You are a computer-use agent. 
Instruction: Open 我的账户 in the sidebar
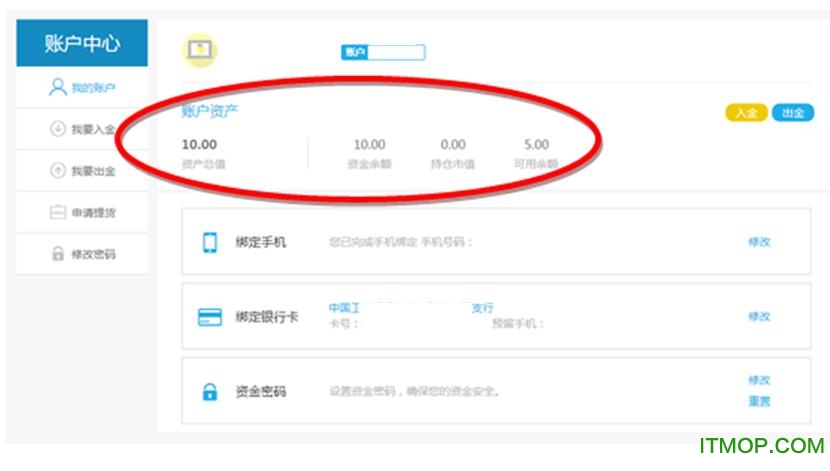[82, 87]
